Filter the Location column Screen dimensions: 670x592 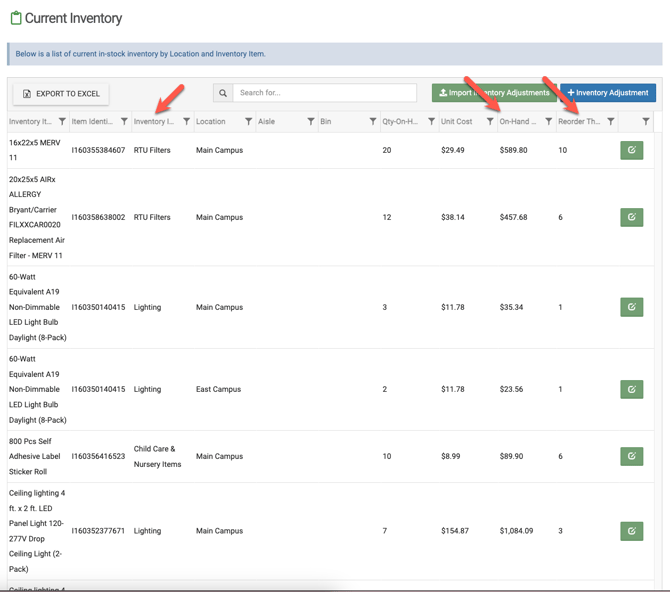coord(248,122)
